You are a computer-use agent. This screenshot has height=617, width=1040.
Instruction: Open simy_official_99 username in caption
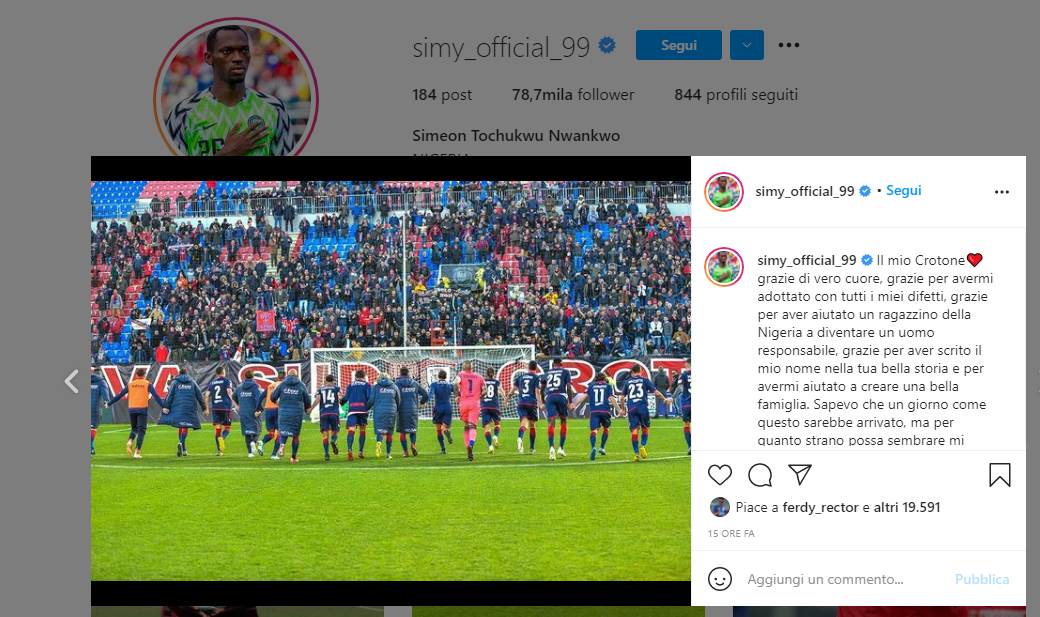pyautogui.click(x=807, y=260)
